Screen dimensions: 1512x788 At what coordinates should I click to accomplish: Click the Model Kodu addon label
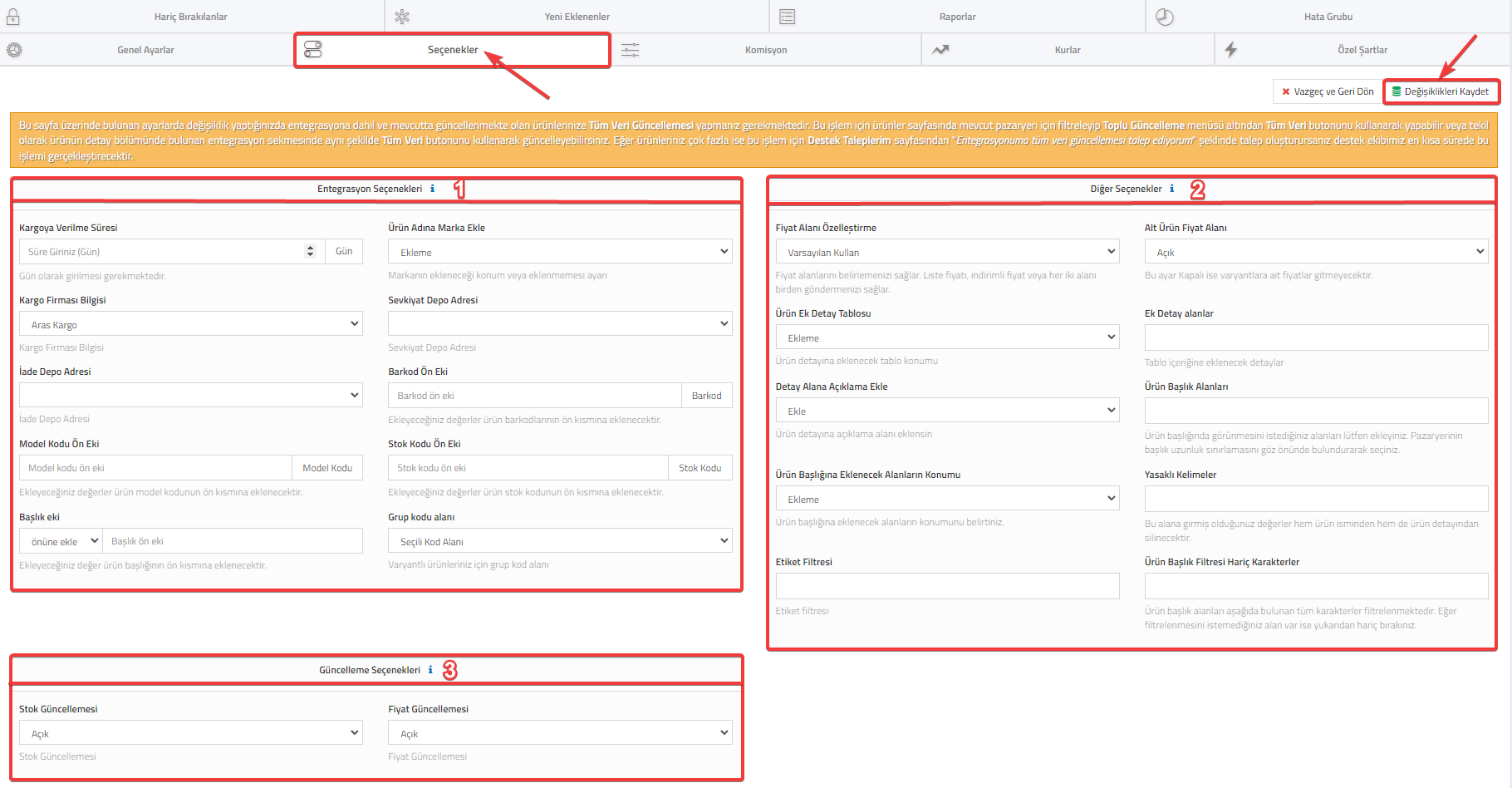pos(327,468)
